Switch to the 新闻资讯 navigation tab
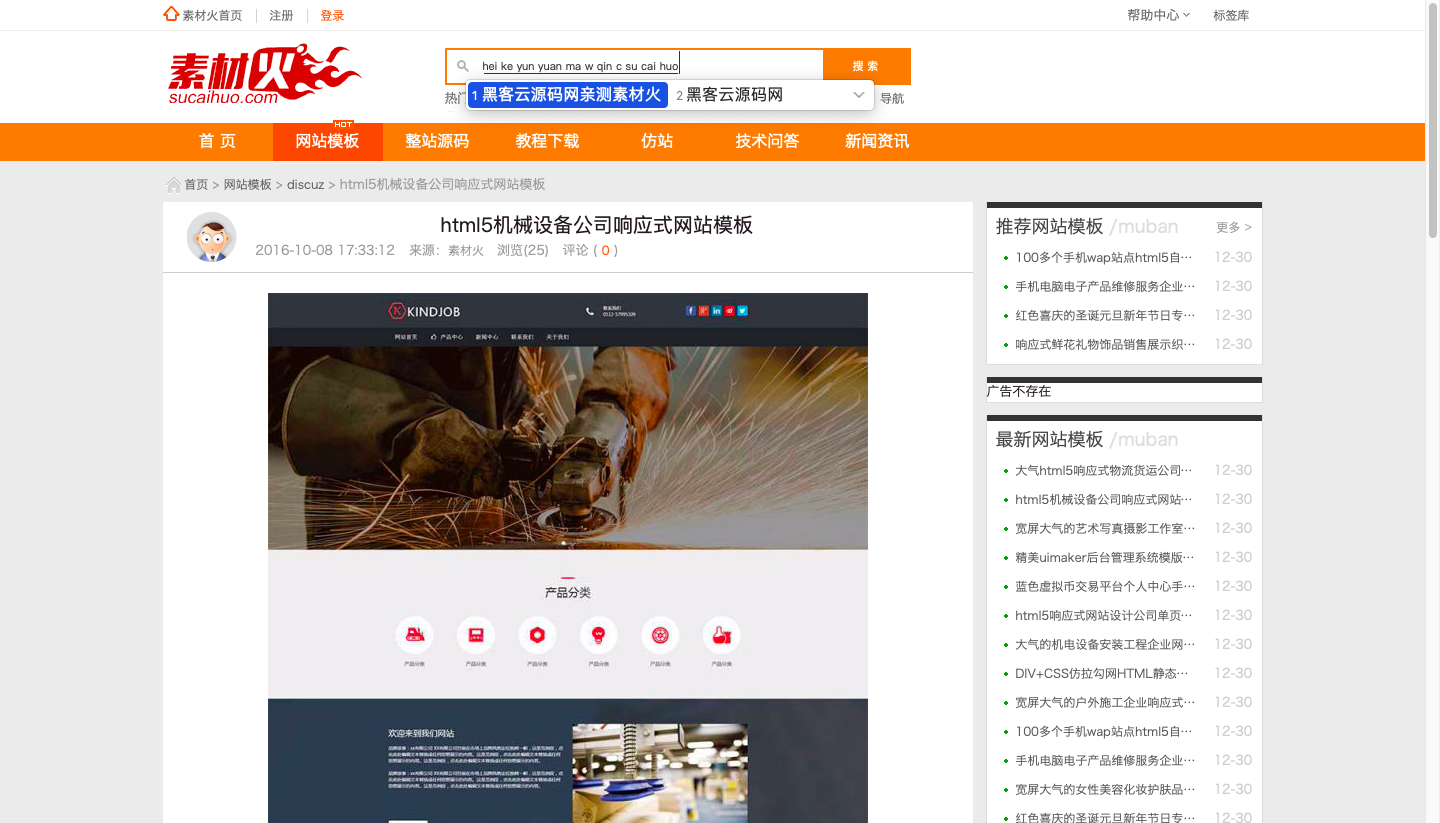This screenshot has height=823, width=1440. pos(877,141)
